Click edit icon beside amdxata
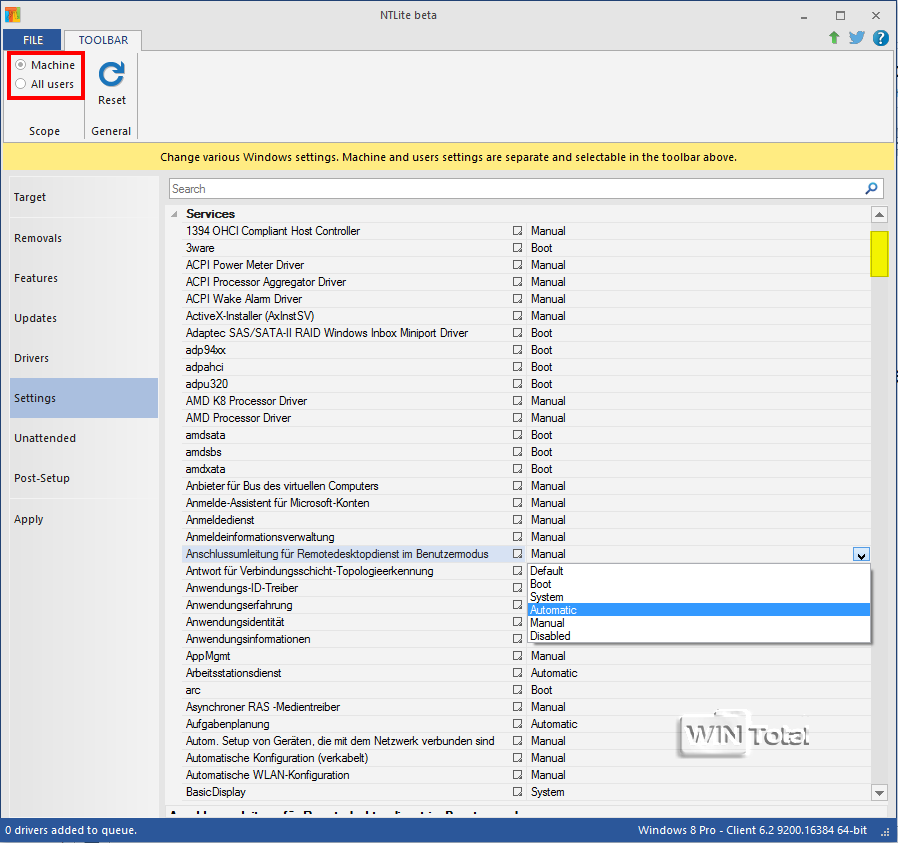The image size is (898, 843). (x=517, y=469)
